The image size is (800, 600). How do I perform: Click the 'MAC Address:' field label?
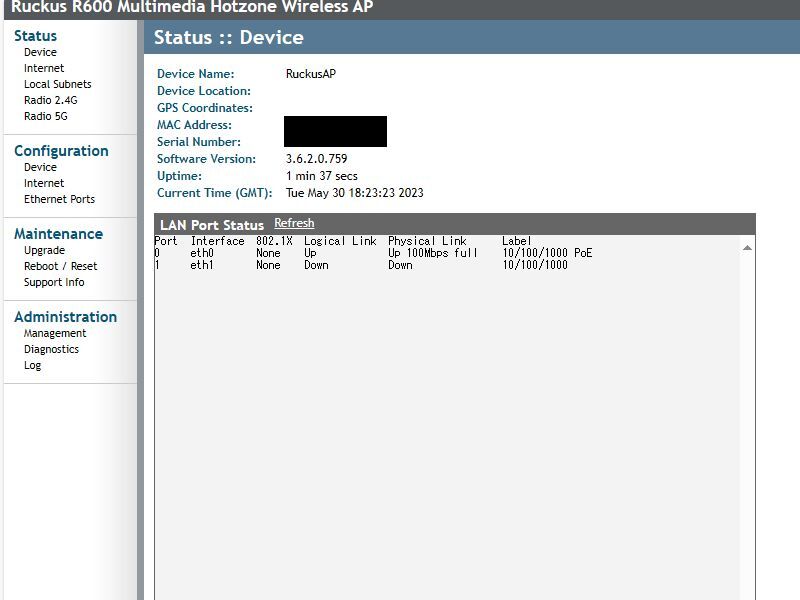tap(194, 125)
